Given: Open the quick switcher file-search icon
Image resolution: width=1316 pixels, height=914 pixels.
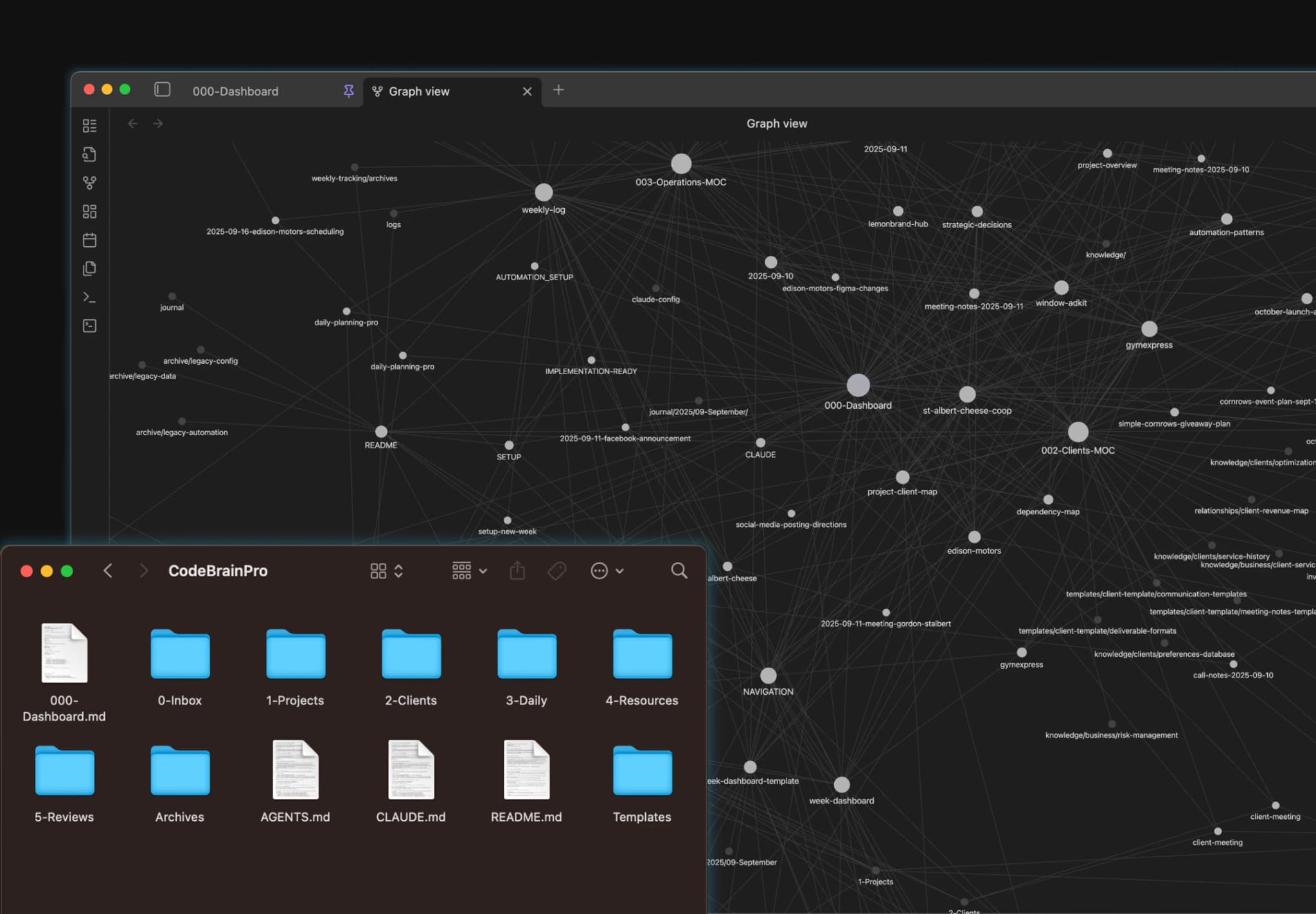Looking at the screenshot, I should click(90, 154).
